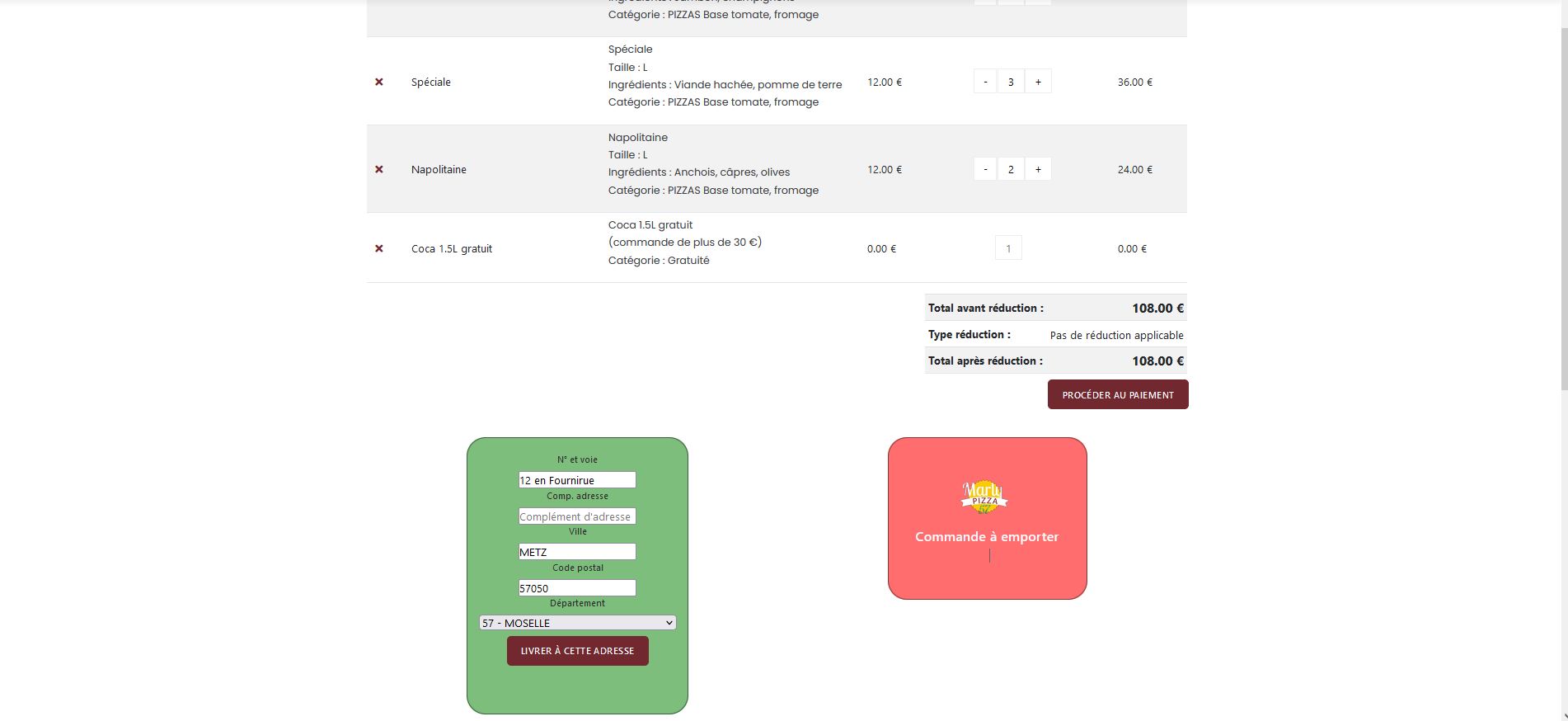
Task: Focus the N° et voie address field
Action: (577, 480)
